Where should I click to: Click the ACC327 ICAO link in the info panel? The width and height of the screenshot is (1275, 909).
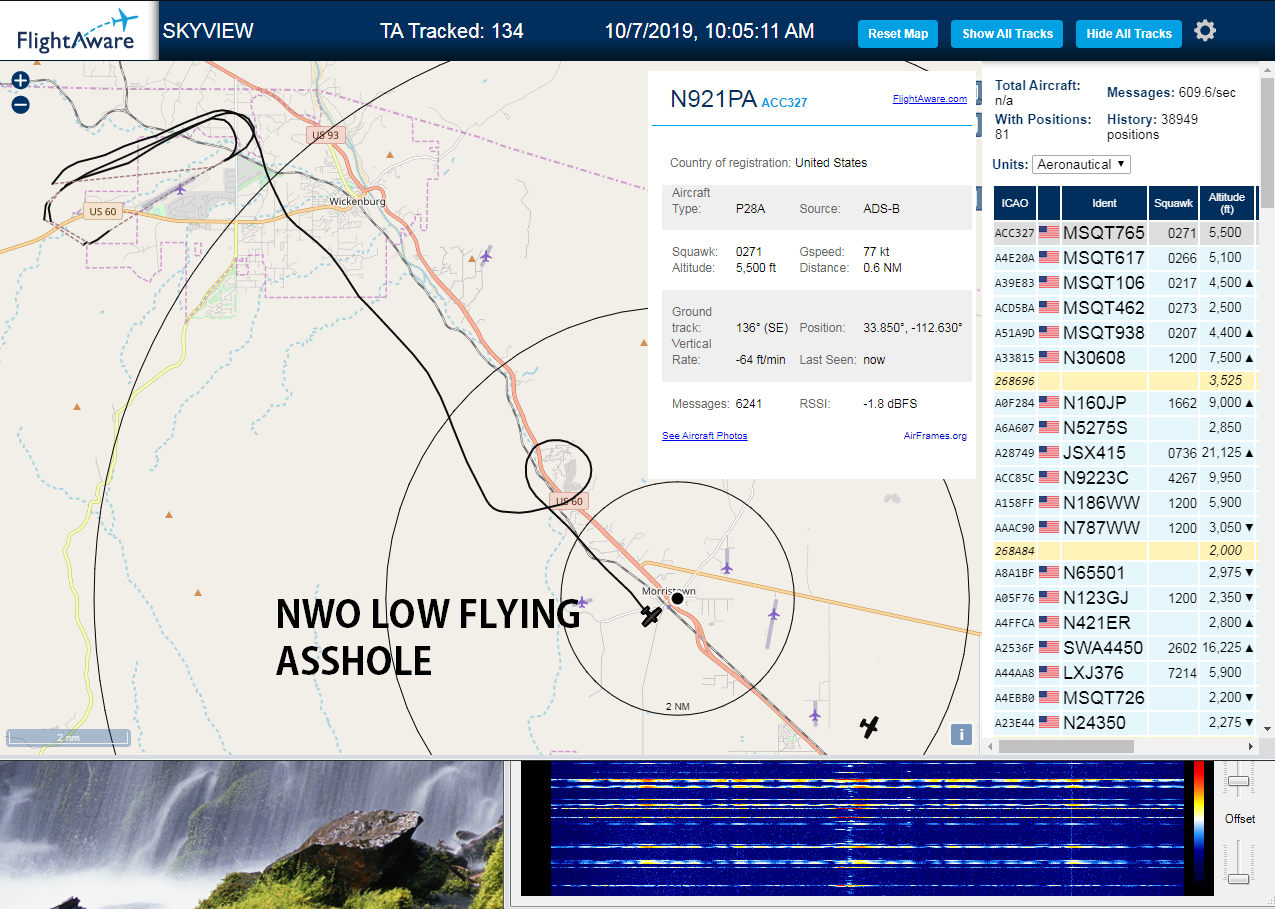coord(784,102)
